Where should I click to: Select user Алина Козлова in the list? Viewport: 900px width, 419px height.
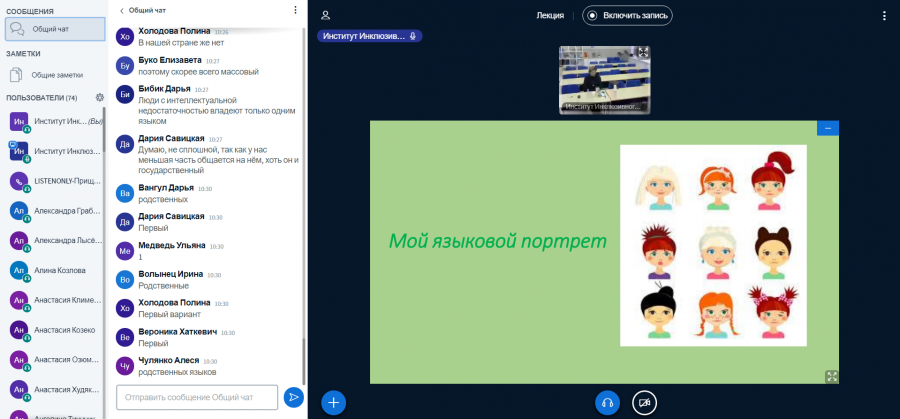[56, 270]
